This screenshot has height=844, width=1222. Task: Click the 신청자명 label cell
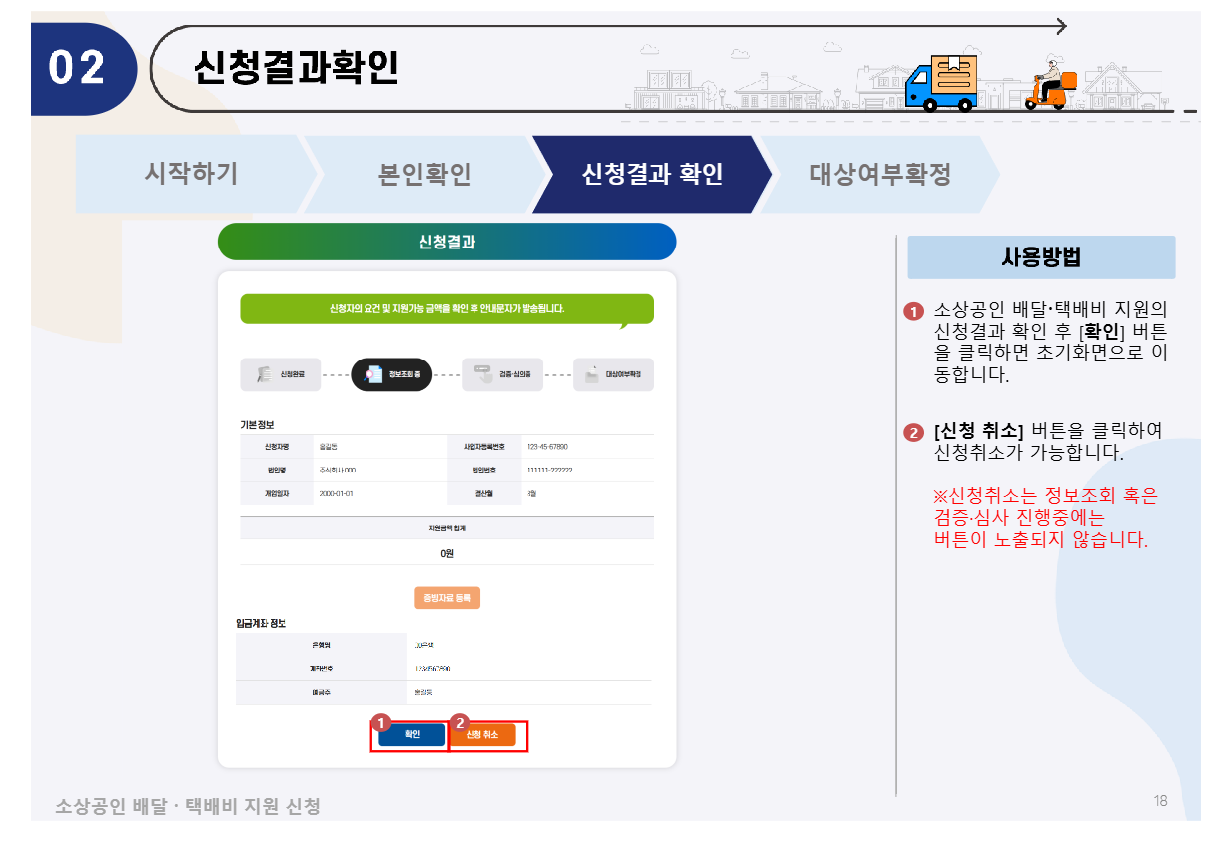pos(277,447)
